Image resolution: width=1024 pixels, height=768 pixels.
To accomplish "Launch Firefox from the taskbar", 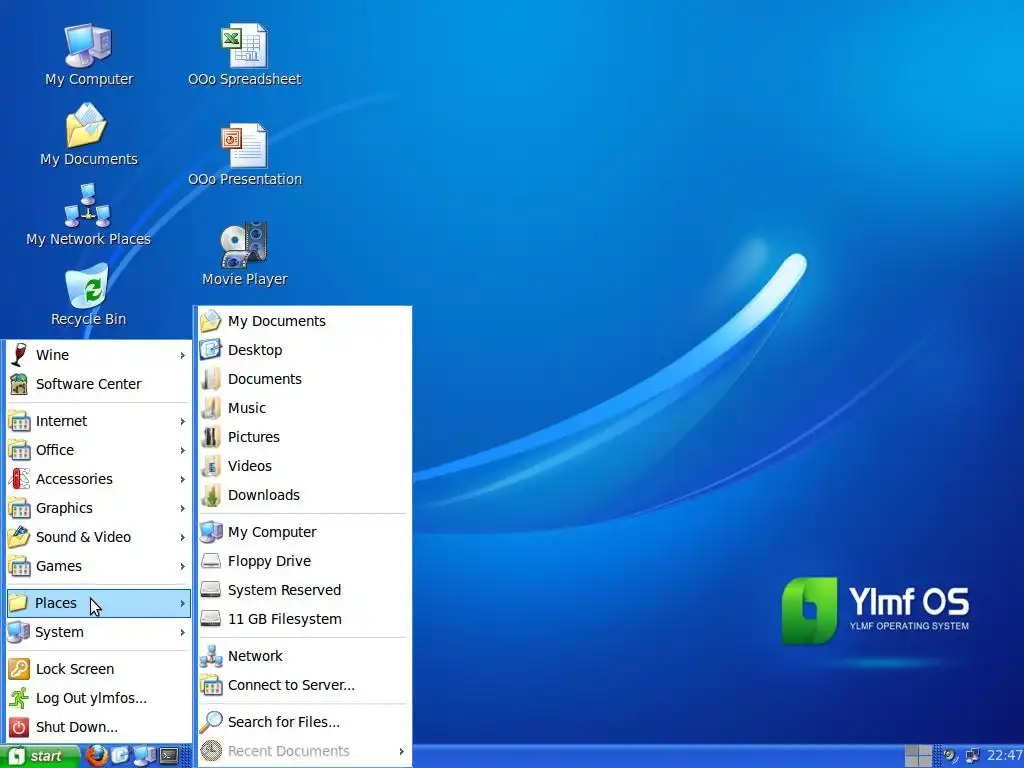I will pos(96,756).
